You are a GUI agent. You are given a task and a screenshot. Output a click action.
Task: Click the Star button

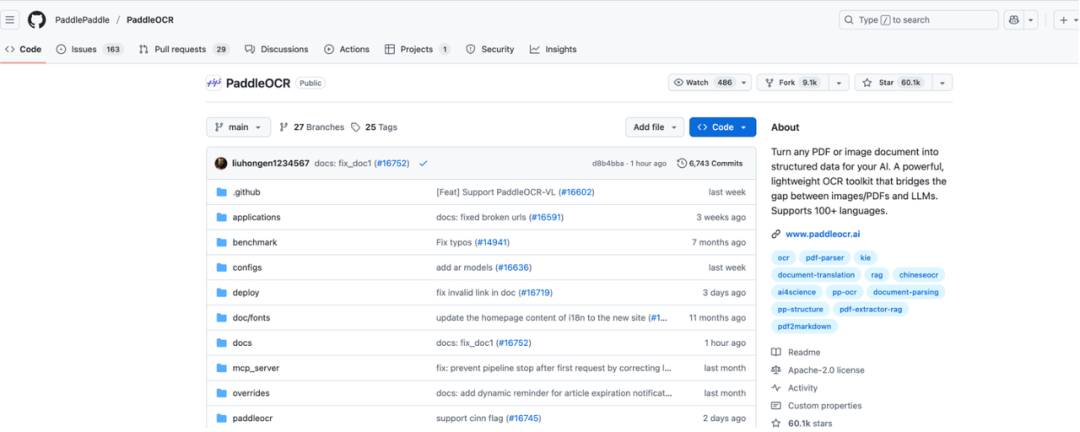click(x=893, y=83)
